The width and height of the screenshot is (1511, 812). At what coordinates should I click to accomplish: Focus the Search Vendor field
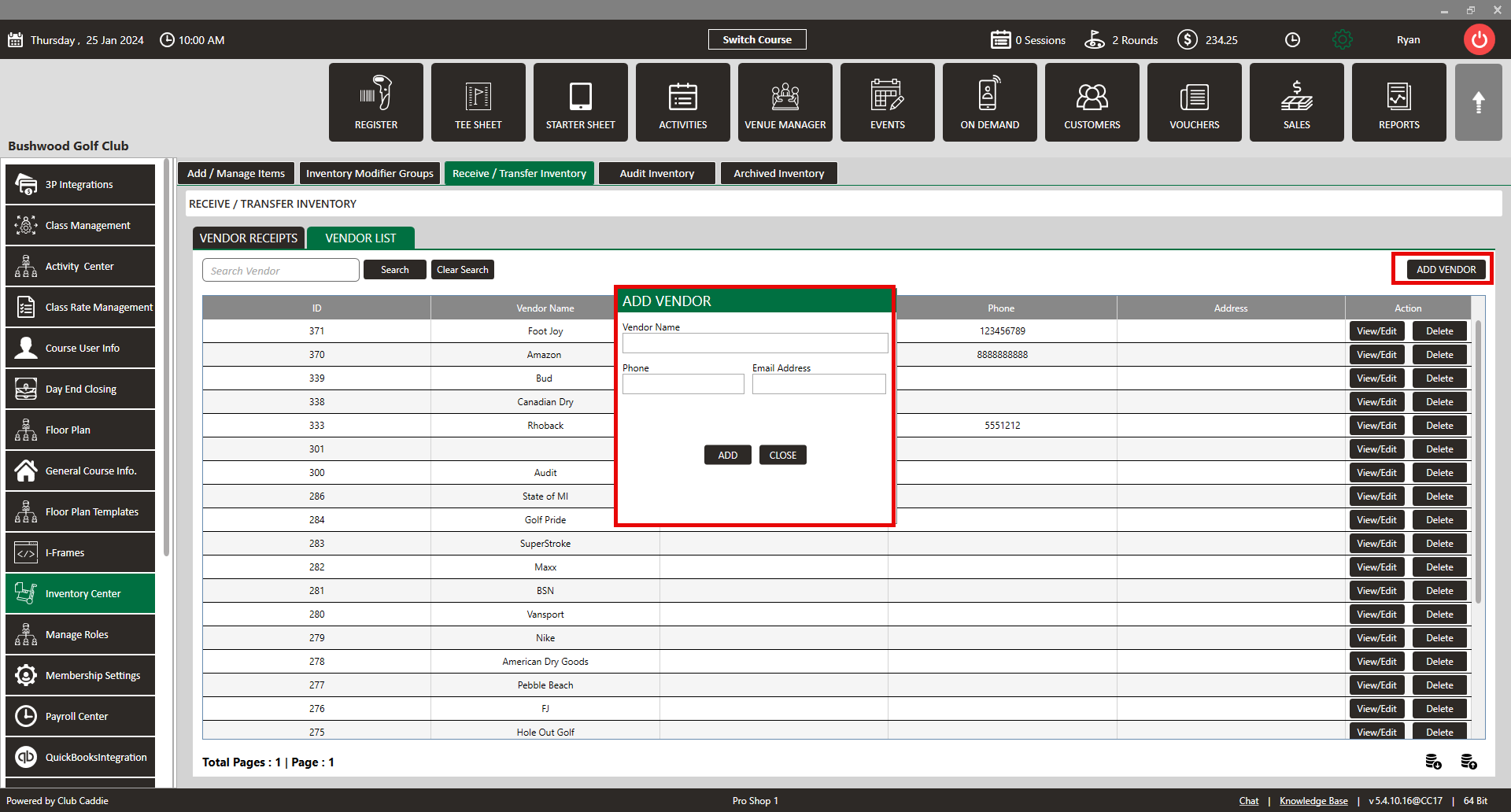pyautogui.click(x=281, y=270)
